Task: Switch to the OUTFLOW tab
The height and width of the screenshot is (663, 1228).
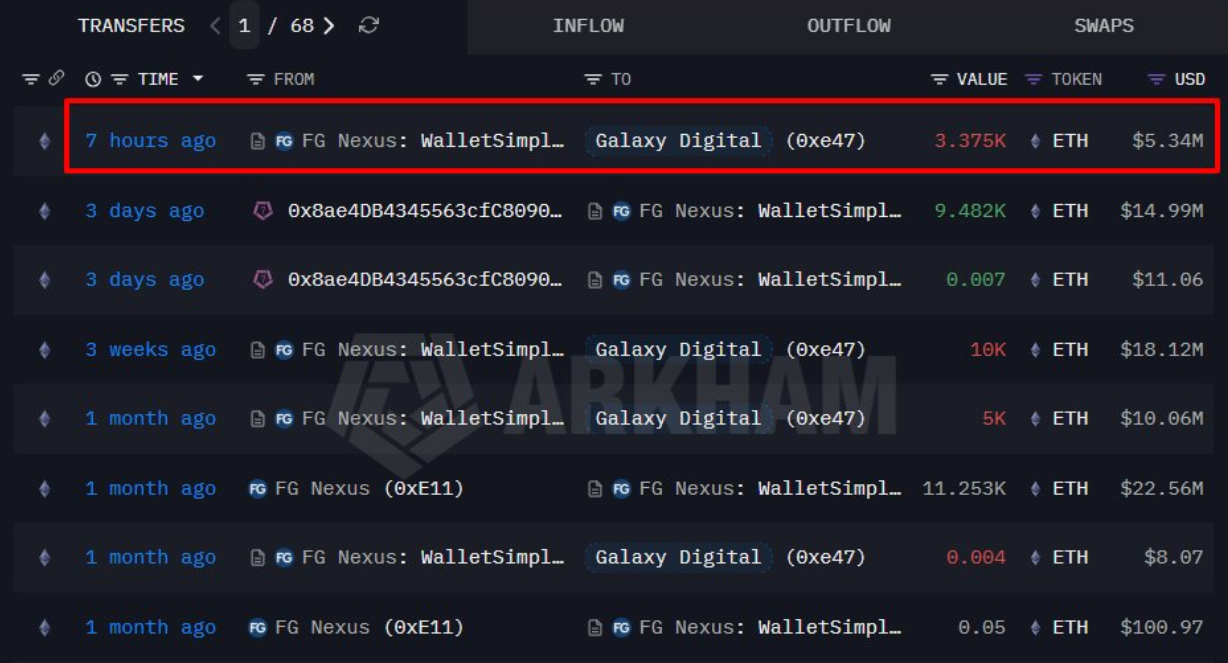Action: [849, 26]
